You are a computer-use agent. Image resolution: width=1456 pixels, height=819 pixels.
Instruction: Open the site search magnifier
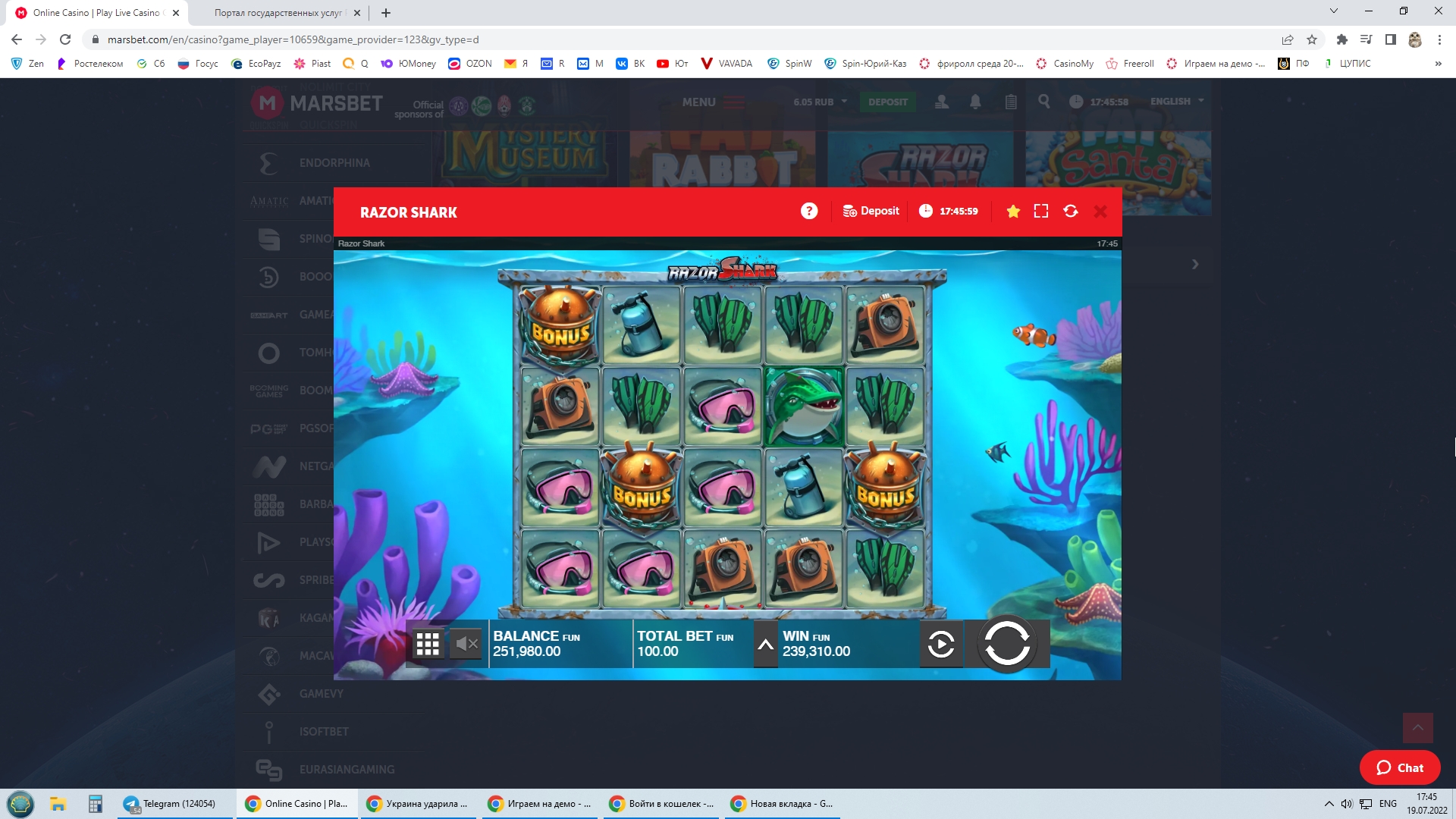pos(1044,102)
